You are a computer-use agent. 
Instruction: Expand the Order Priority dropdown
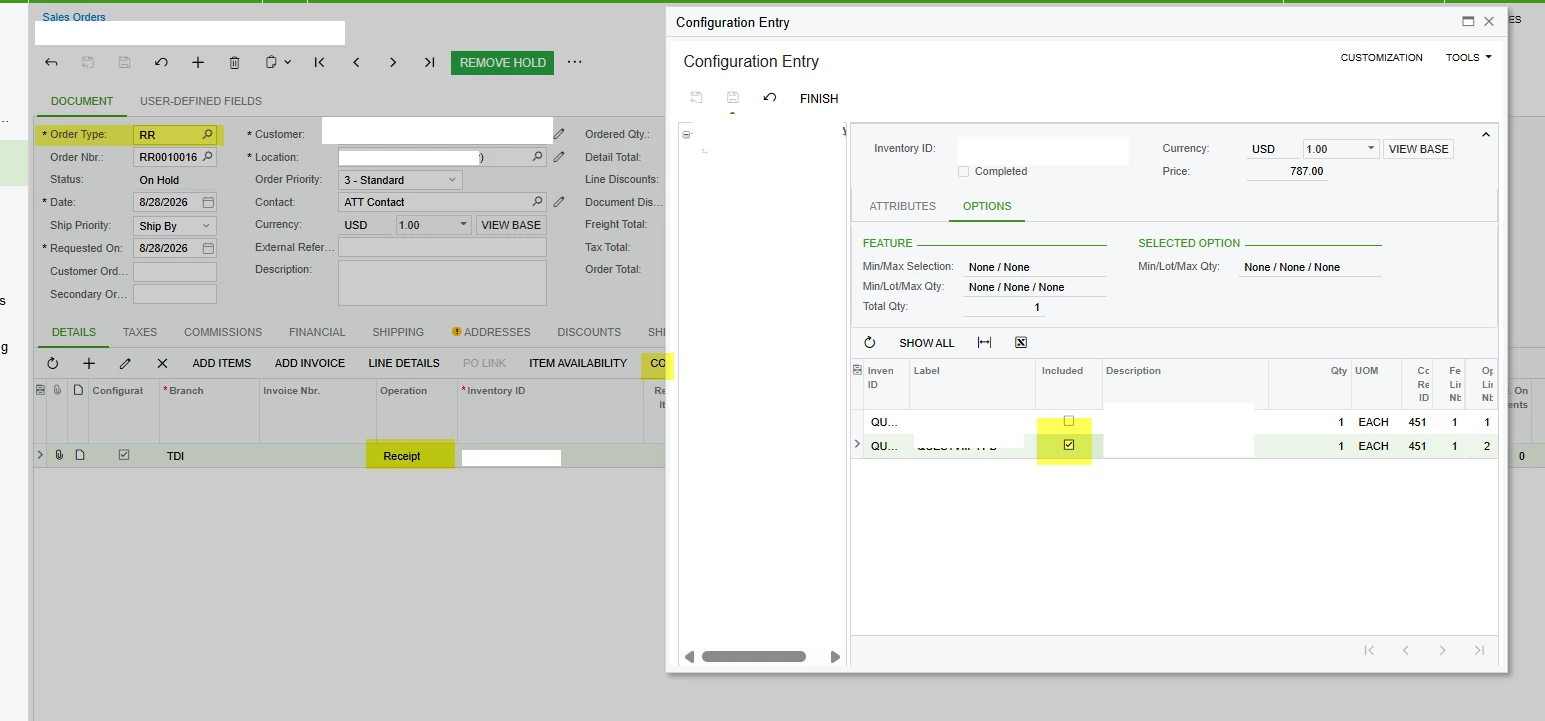(452, 180)
